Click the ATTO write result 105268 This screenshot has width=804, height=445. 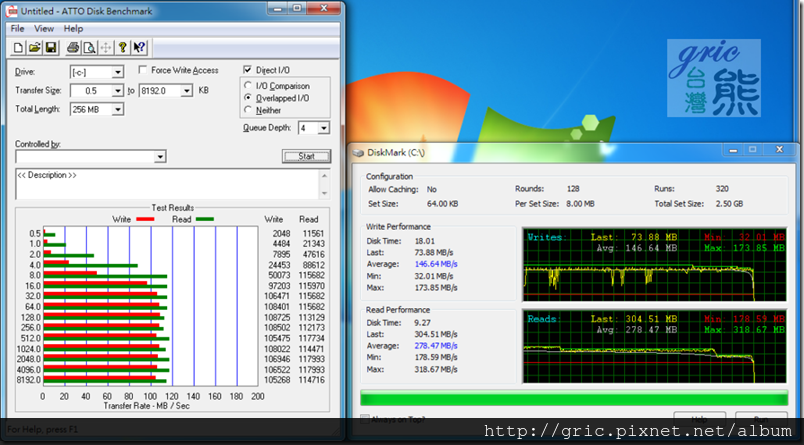tap(277, 380)
